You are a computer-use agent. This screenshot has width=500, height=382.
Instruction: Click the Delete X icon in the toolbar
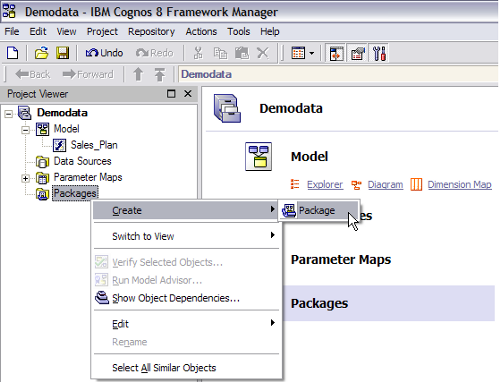(x=263, y=53)
